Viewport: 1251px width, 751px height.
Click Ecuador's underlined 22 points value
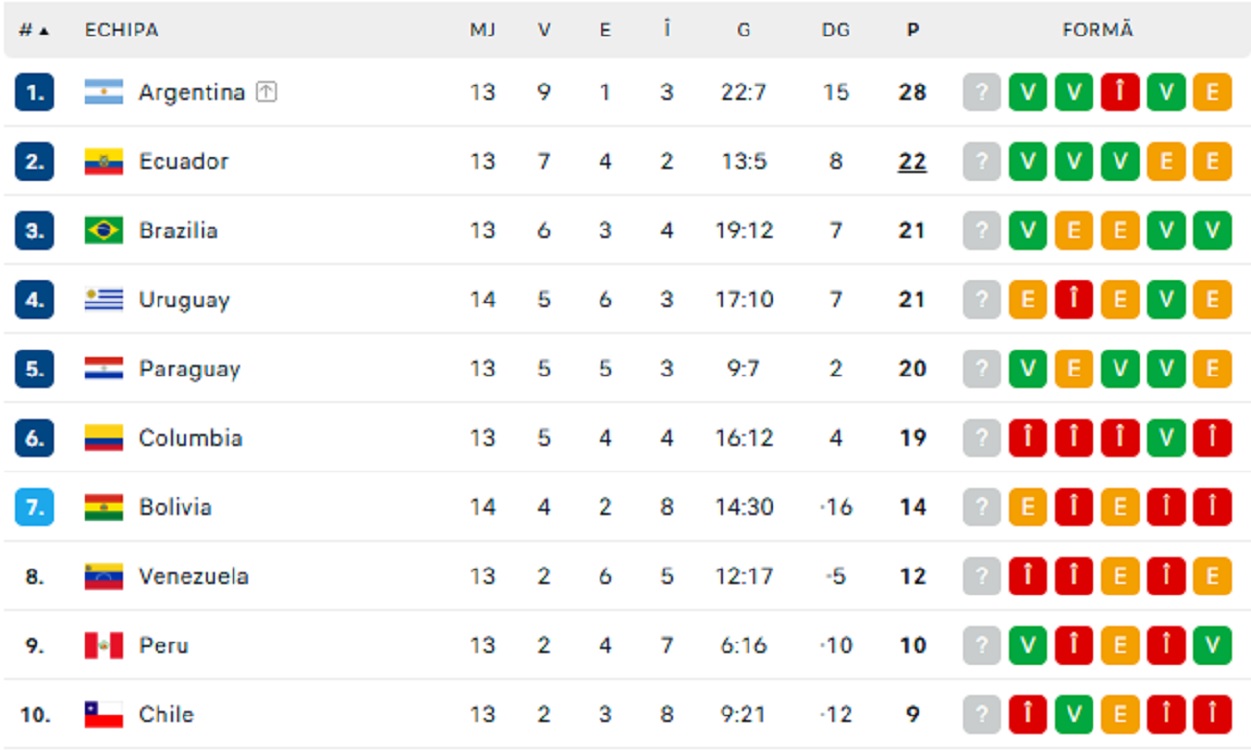[x=912, y=161]
